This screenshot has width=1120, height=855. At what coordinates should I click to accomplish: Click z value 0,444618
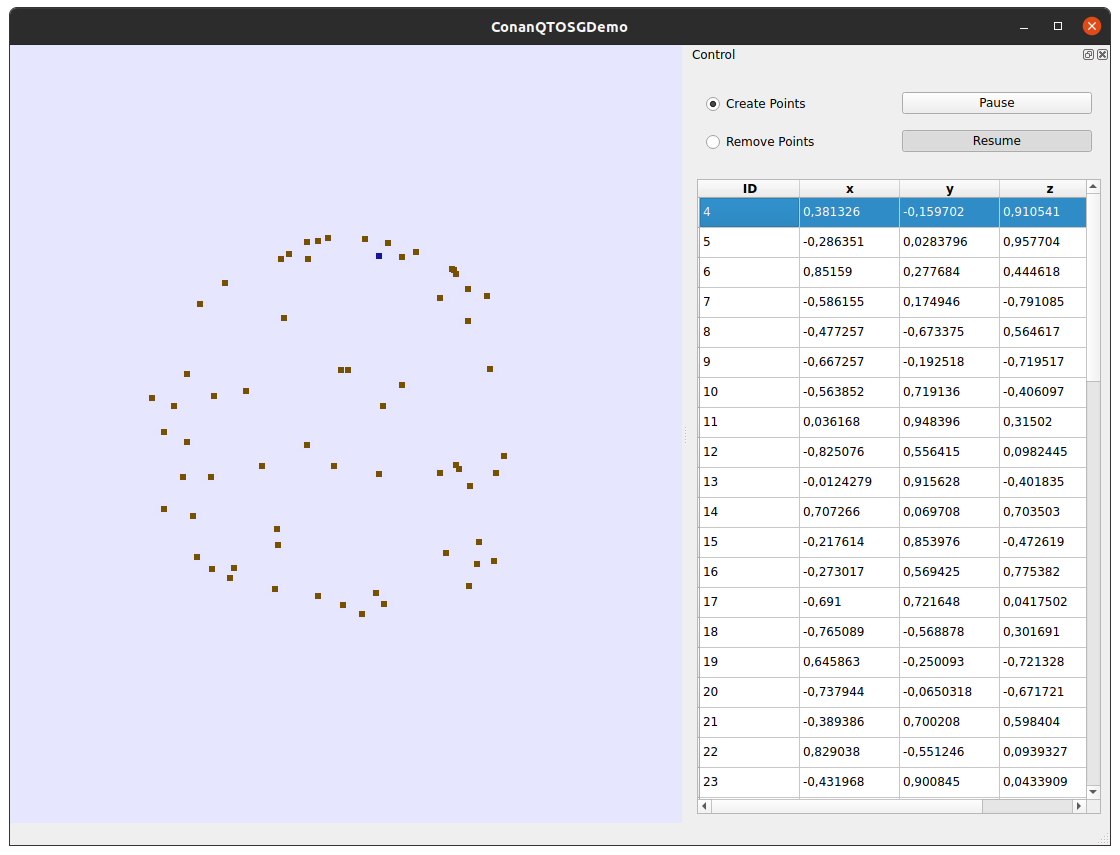[x=1043, y=272]
